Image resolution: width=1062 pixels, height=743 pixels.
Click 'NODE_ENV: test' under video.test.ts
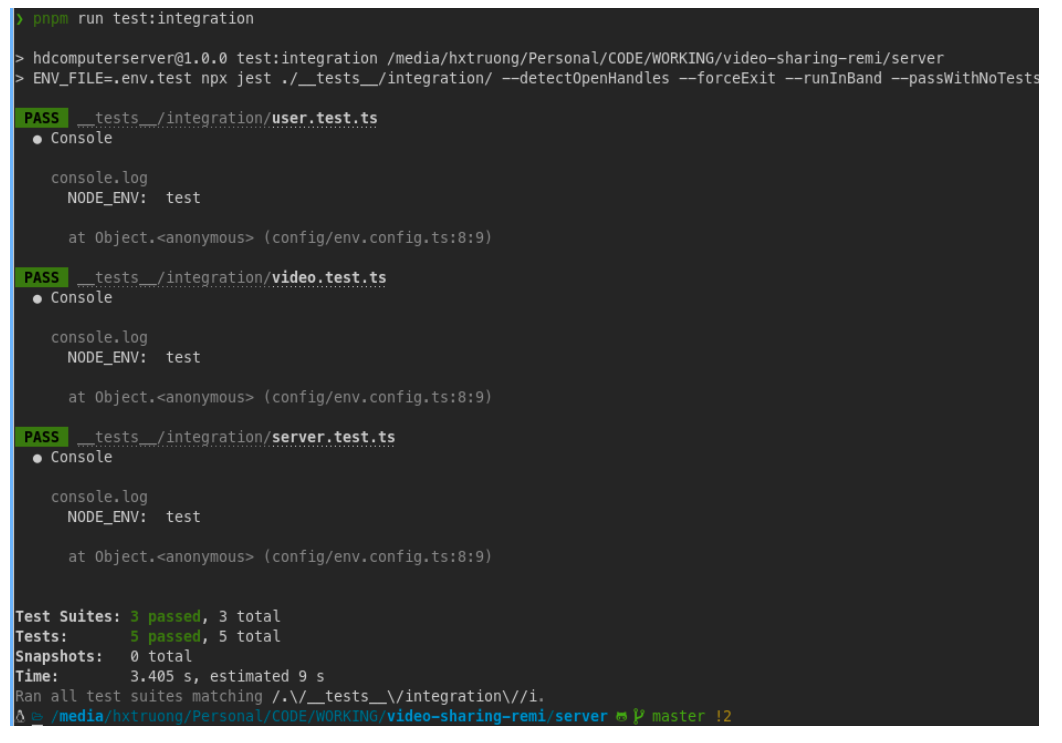click(x=133, y=358)
